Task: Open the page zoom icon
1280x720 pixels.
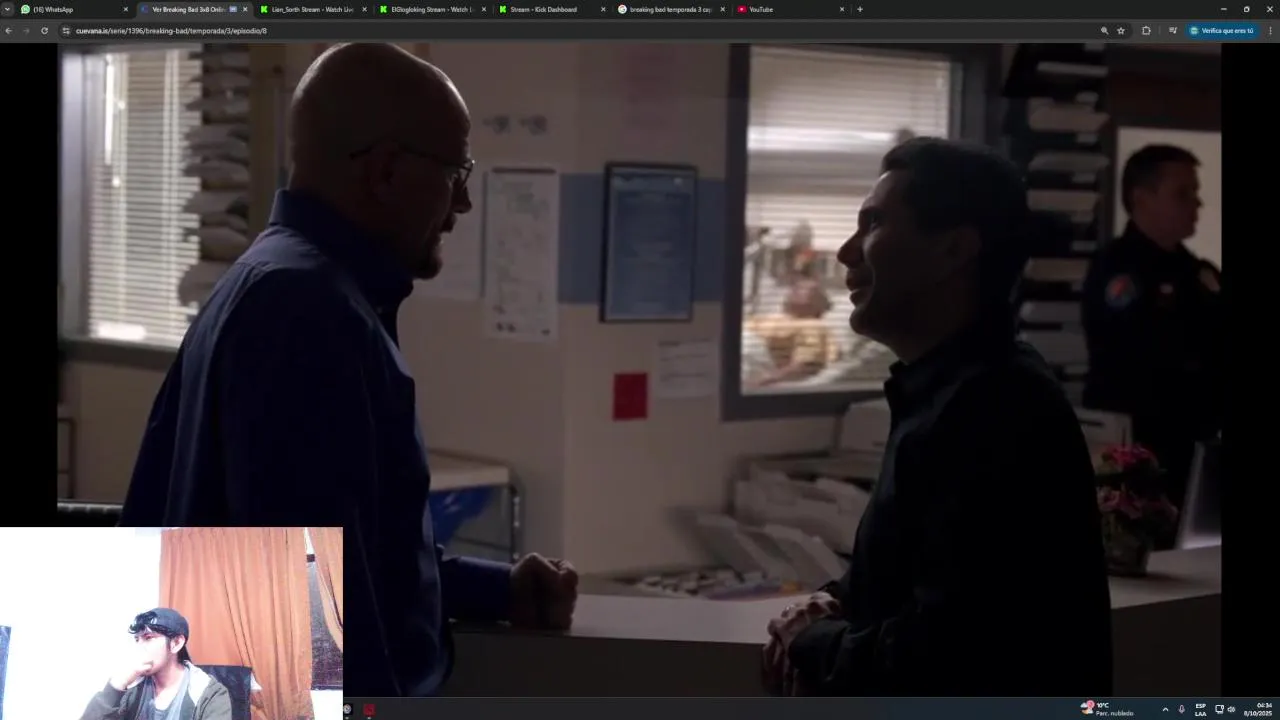Action: [x=1105, y=31]
